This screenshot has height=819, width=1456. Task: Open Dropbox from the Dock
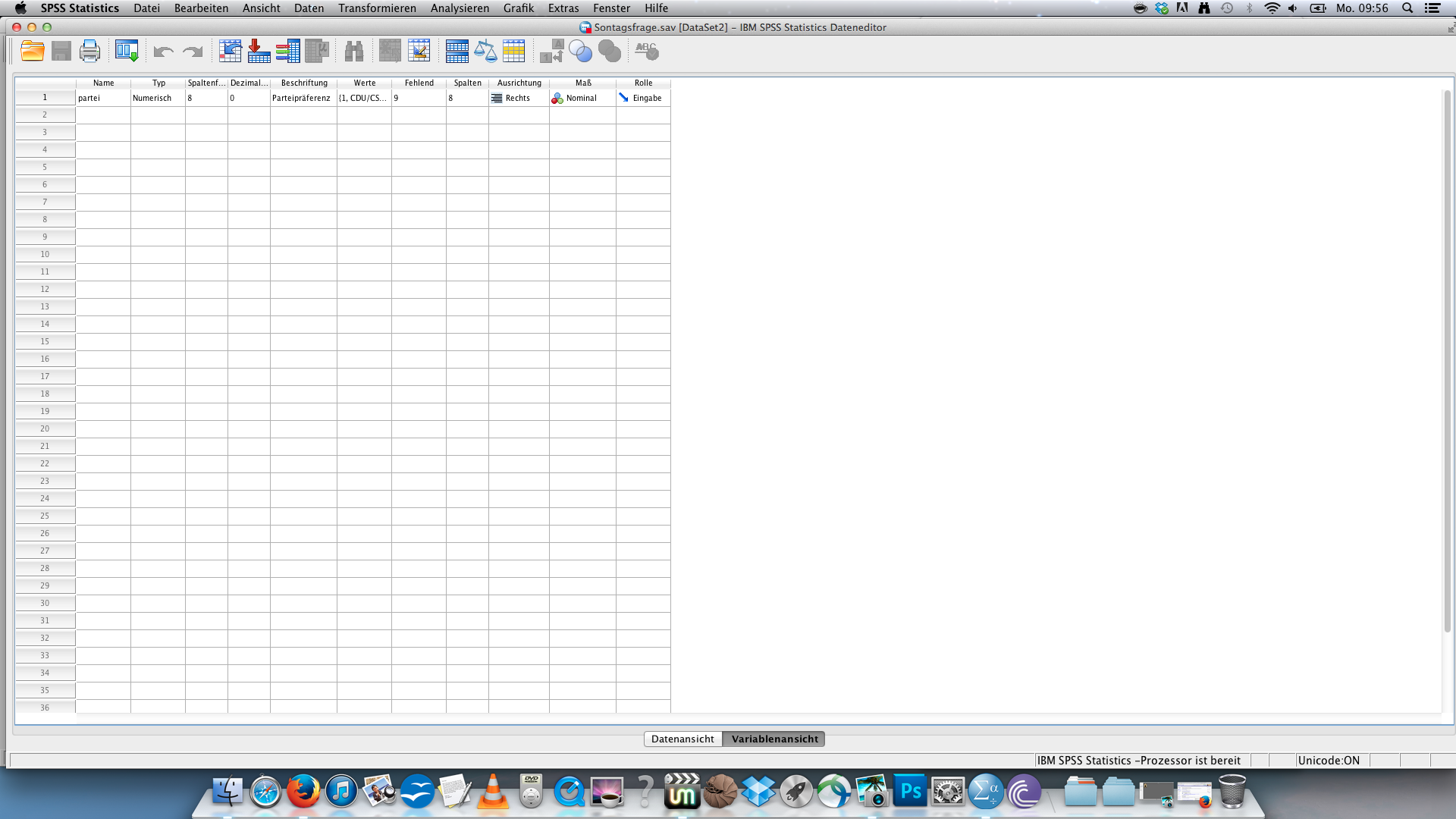[x=758, y=792]
